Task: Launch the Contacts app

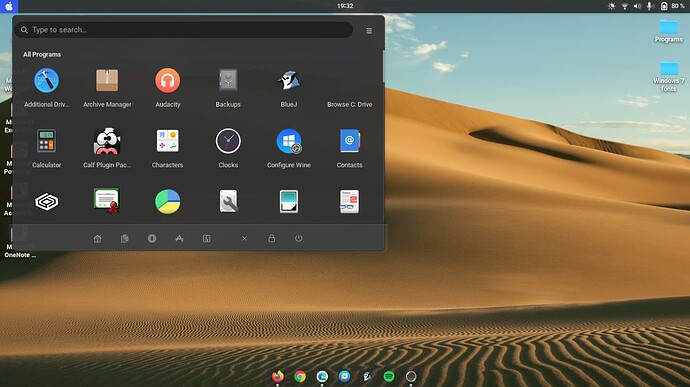Action: (349, 148)
